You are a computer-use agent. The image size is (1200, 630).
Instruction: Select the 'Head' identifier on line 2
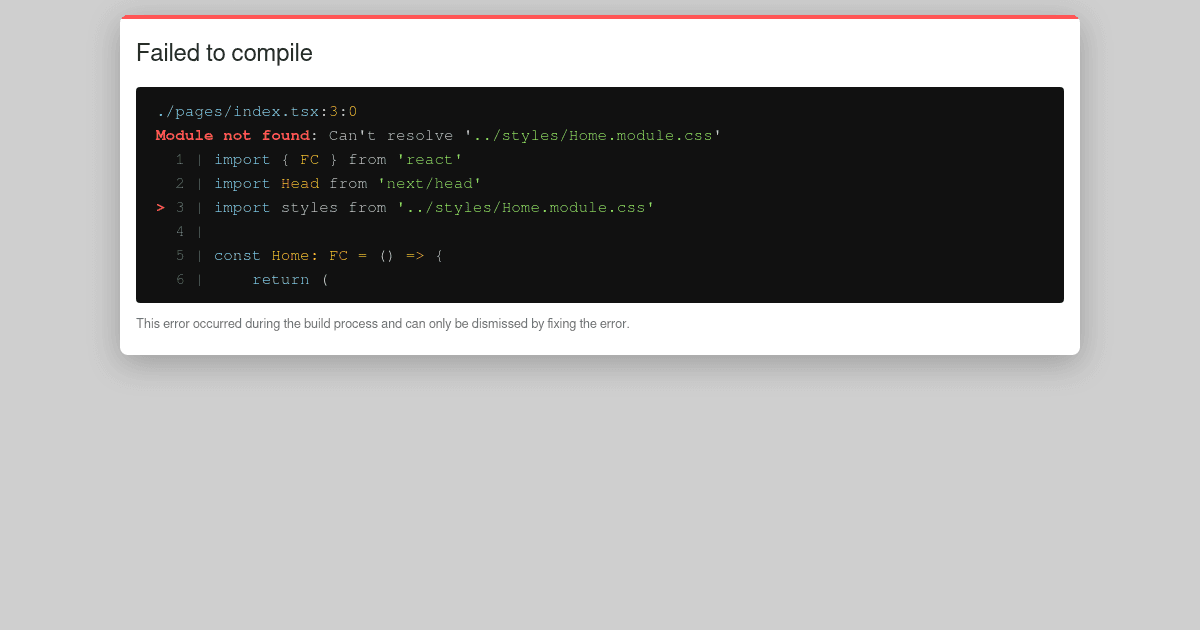tap(300, 183)
